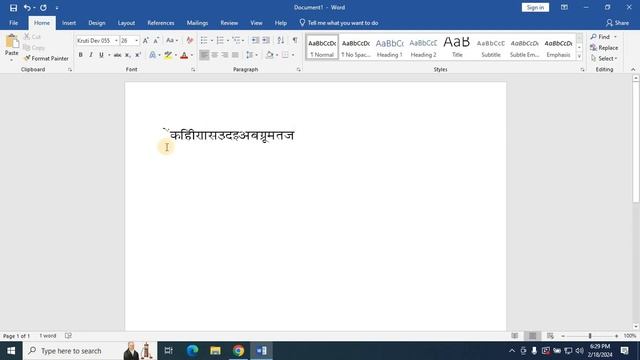
Task: Expand the font color dropdown arrow
Action: click(x=192, y=55)
